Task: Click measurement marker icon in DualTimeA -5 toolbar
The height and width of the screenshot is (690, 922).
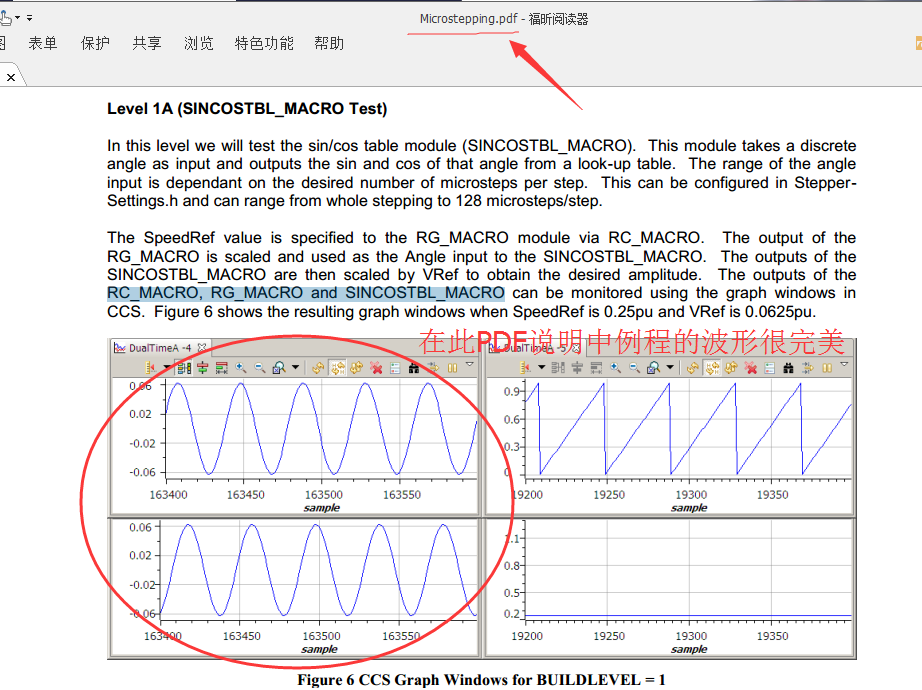Action: [x=525, y=368]
